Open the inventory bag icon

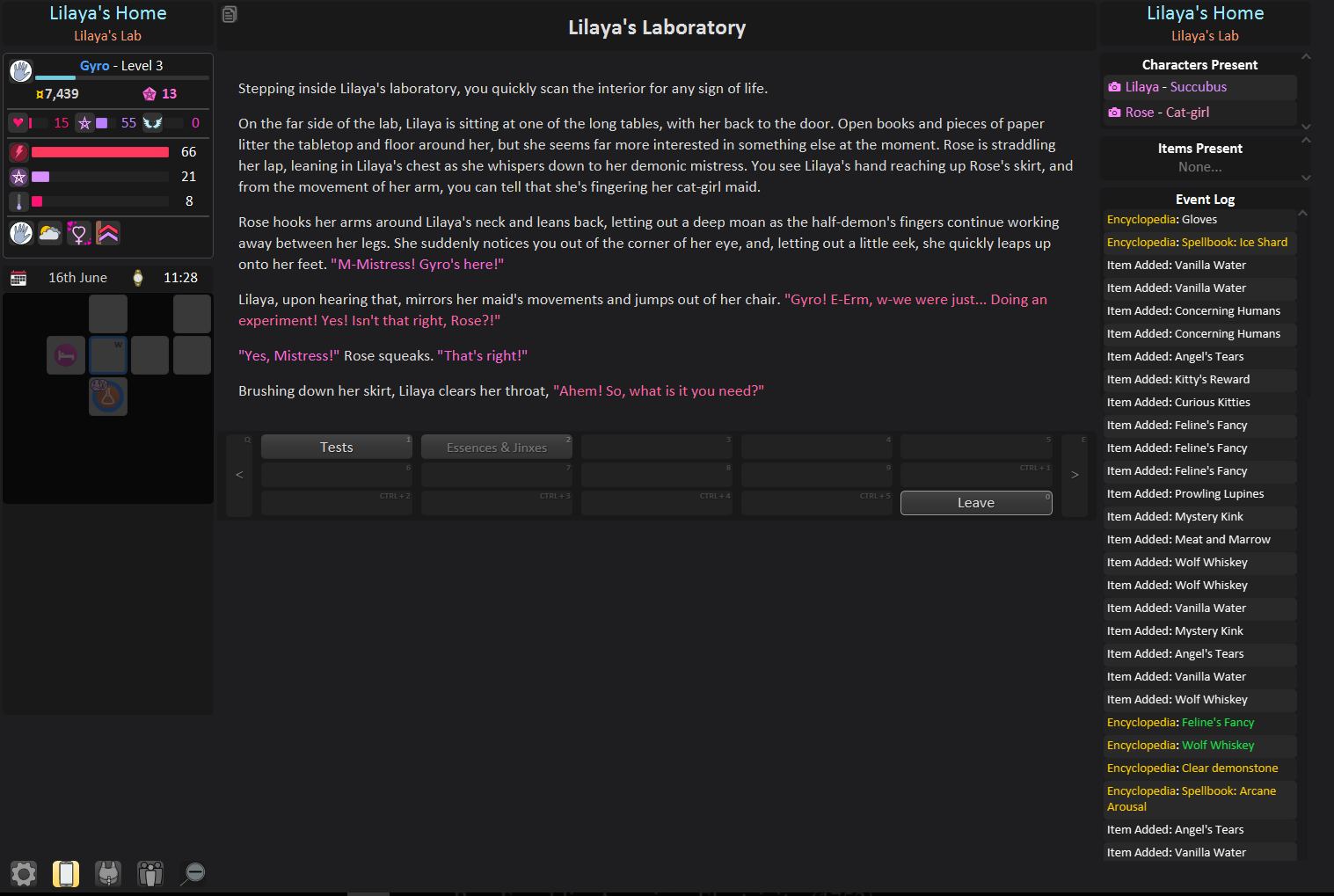[108, 873]
